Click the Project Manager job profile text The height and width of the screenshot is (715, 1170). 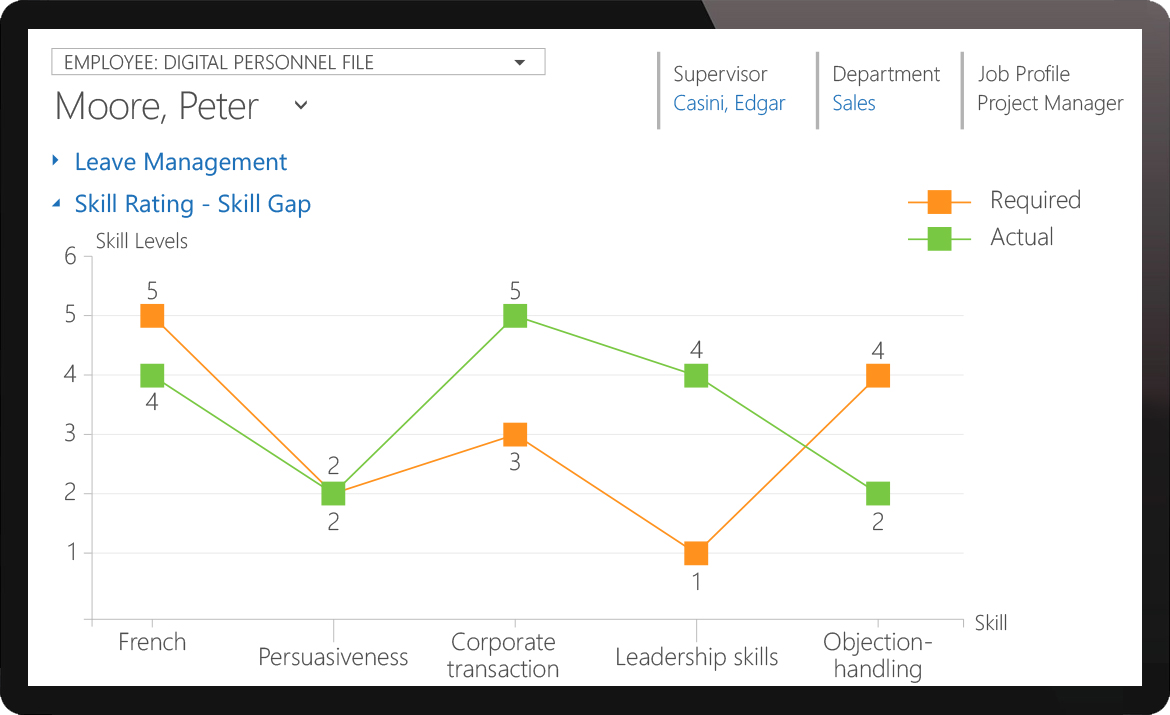(1050, 102)
